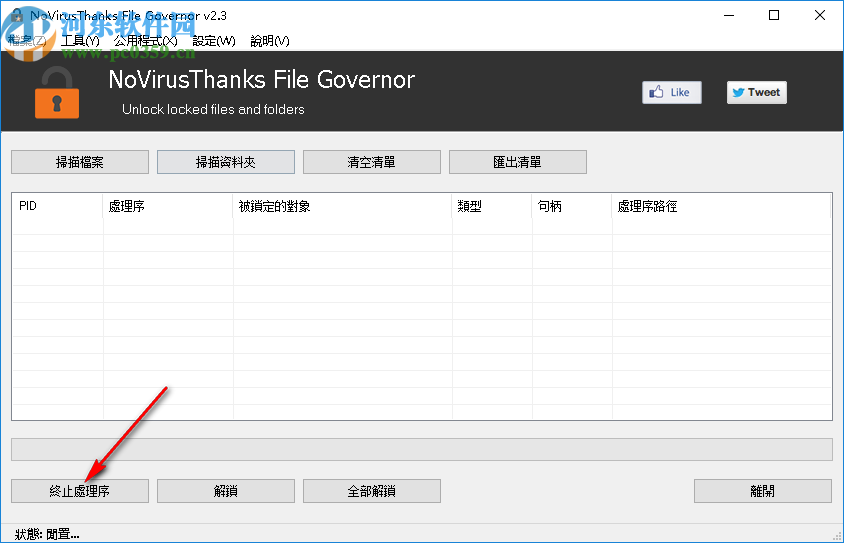Maximize the File Governor window
This screenshot has height=543, width=844.
pos(773,16)
